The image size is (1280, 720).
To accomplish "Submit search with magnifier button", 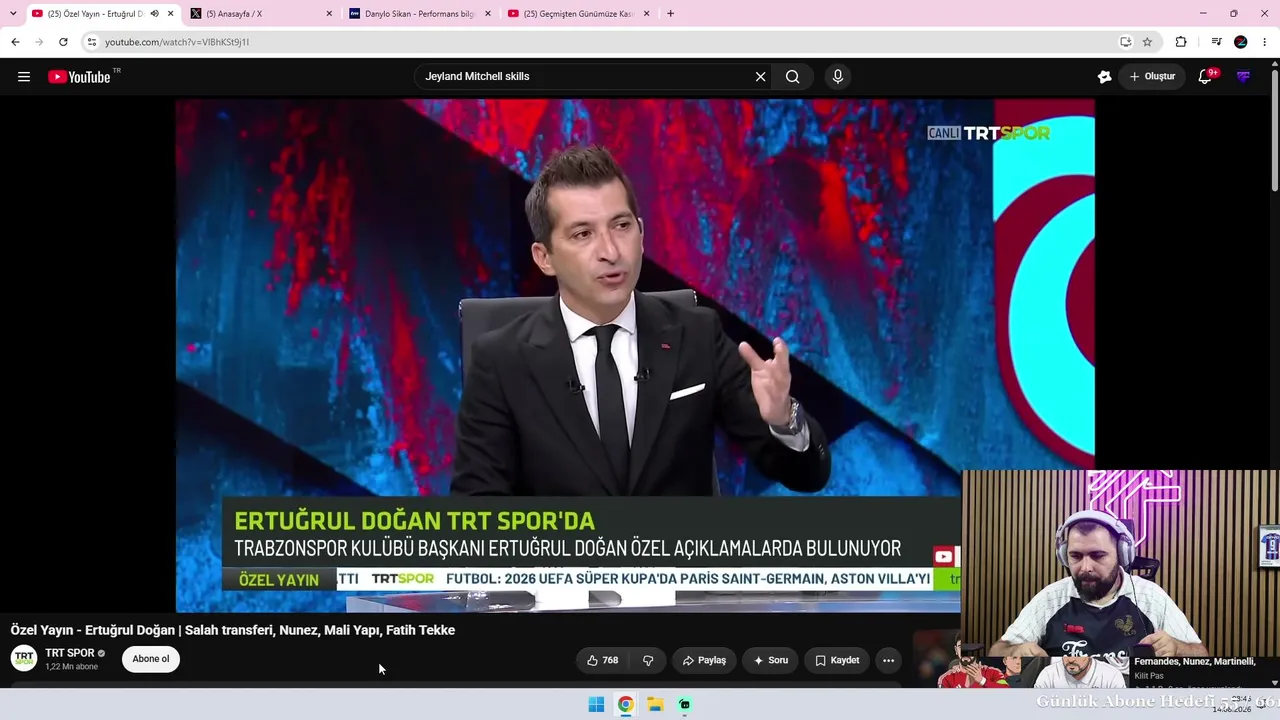I will tap(793, 77).
